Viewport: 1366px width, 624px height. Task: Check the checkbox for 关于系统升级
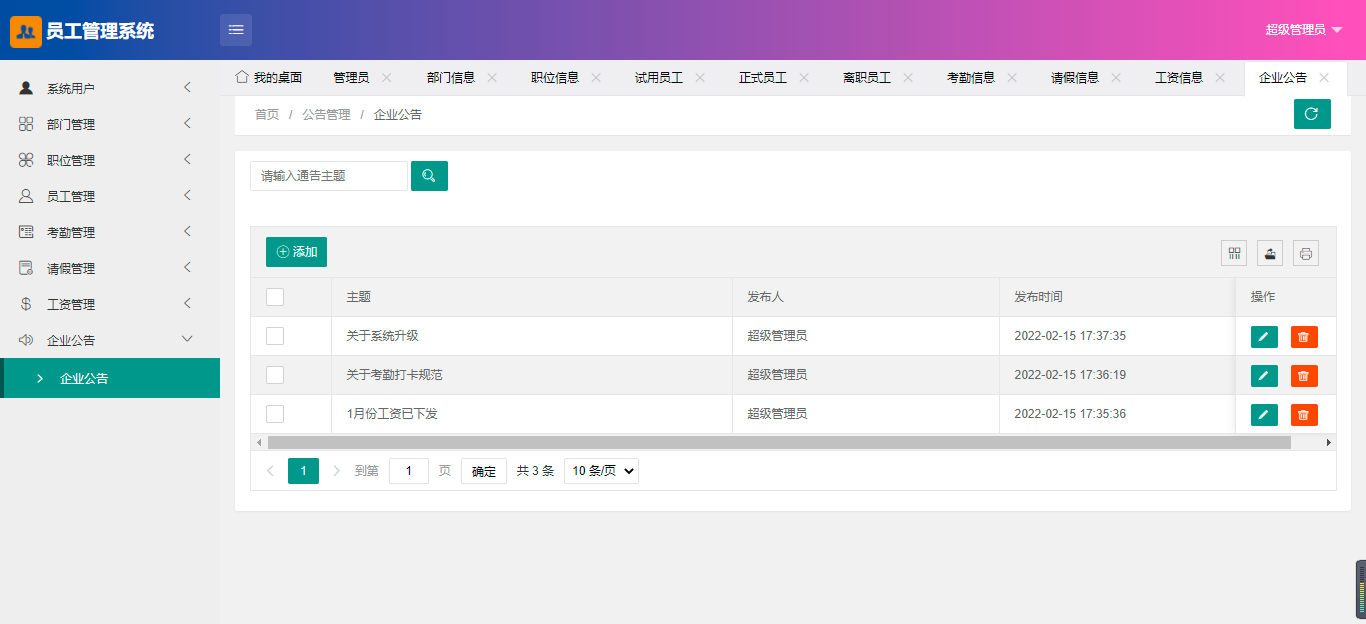(x=275, y=336)
